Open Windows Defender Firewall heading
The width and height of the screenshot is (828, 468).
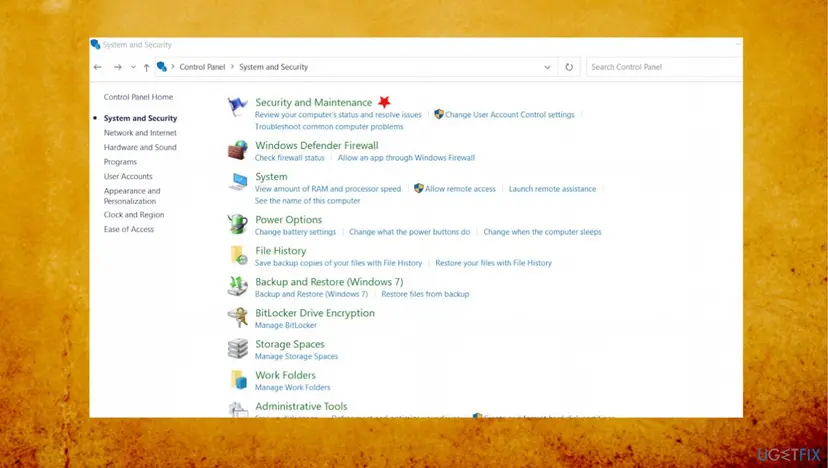317,145
